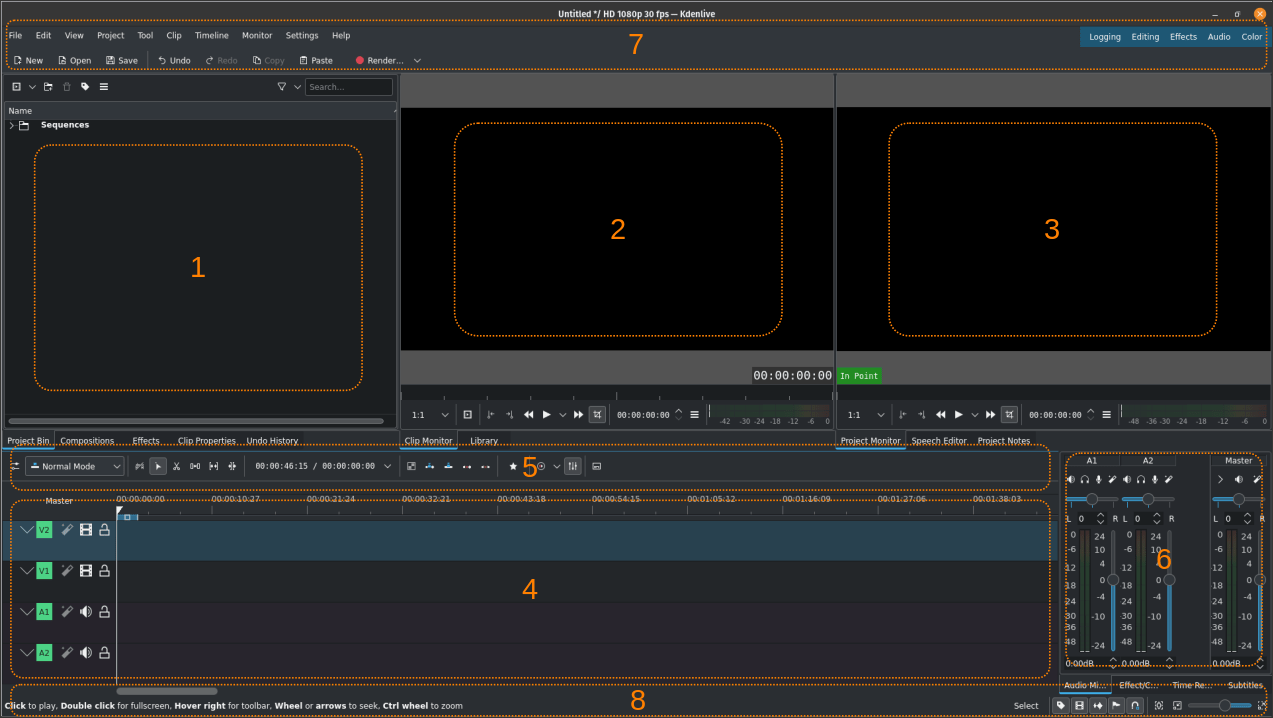Enable headphone monitoring on A2 mixer channel
1273x718 pixels.
pos(1141,480)
